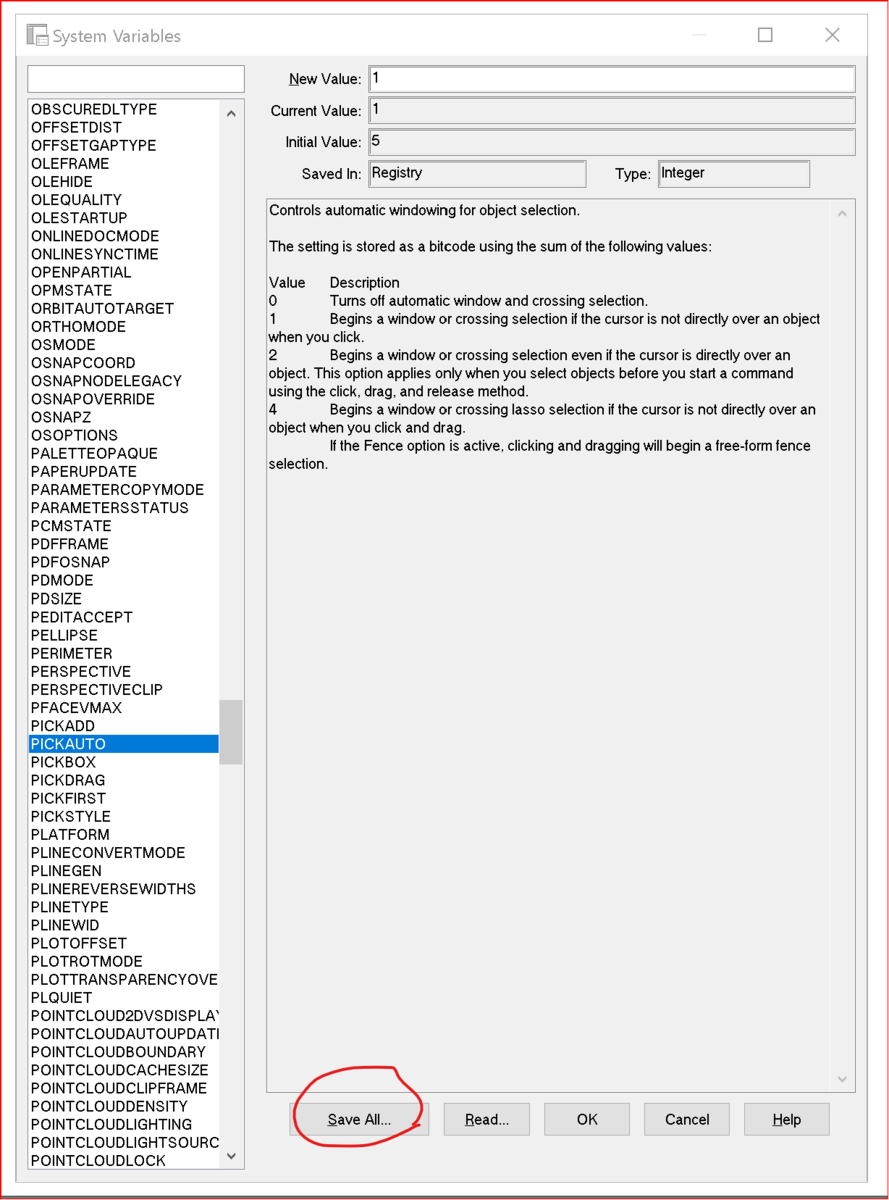Click the variable list scroll down arrow

(x=231, y=1156)
